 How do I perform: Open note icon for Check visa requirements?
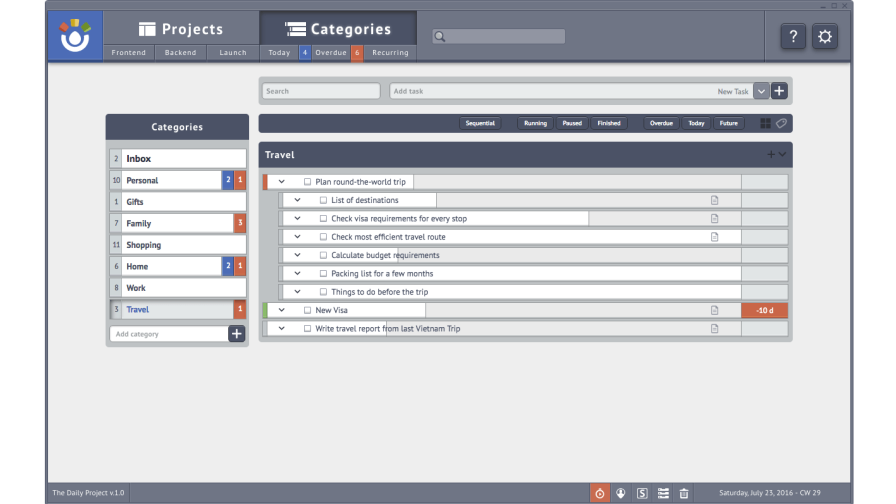click(714, 218)
